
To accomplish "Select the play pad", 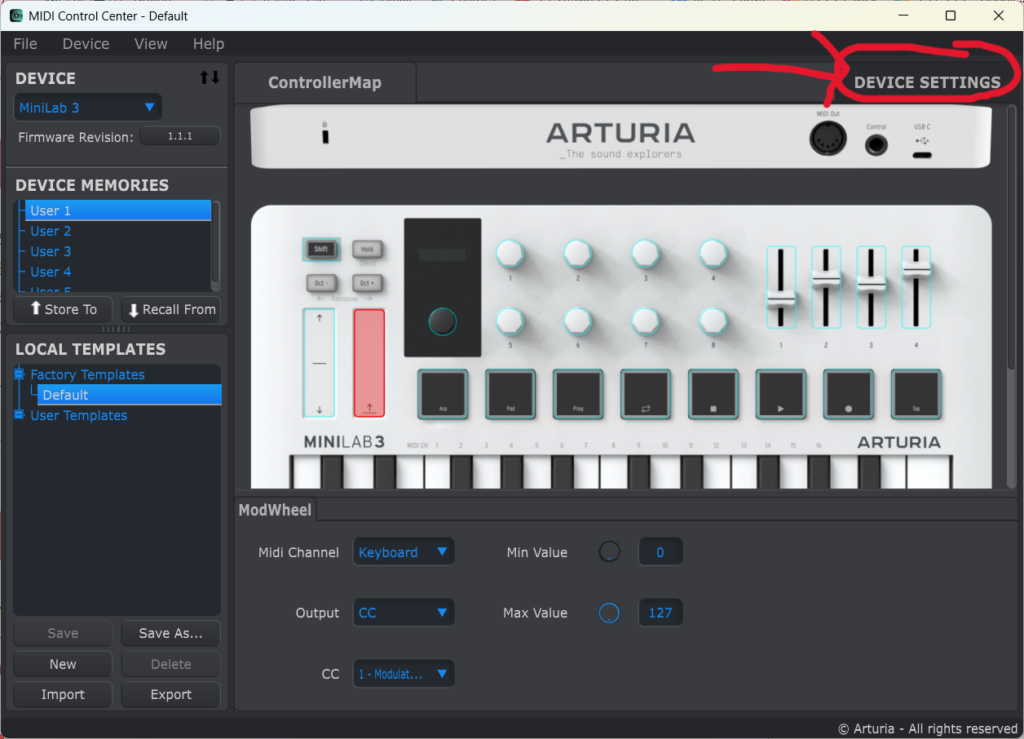I will tap(781, 394).
